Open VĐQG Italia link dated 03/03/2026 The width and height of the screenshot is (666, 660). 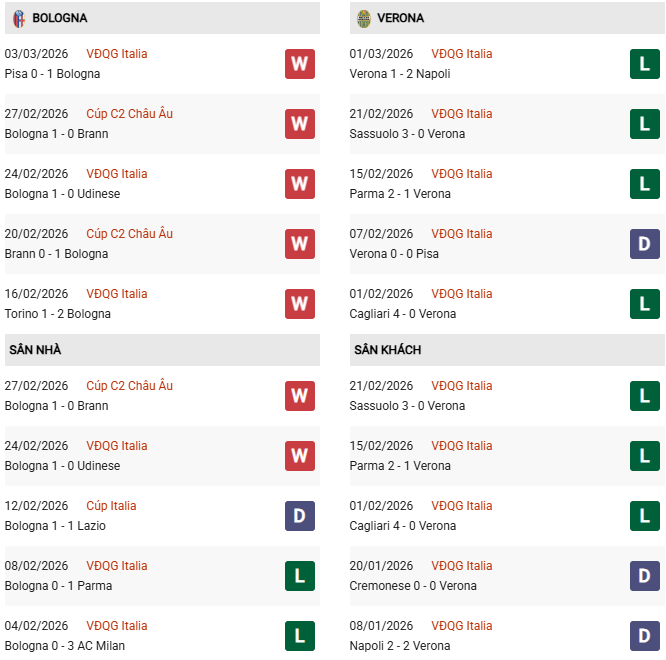click(116, 54)
